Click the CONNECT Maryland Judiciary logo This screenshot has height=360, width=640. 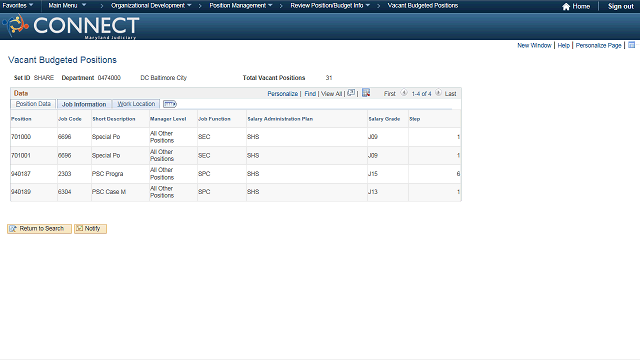click(x=71, y=26)
